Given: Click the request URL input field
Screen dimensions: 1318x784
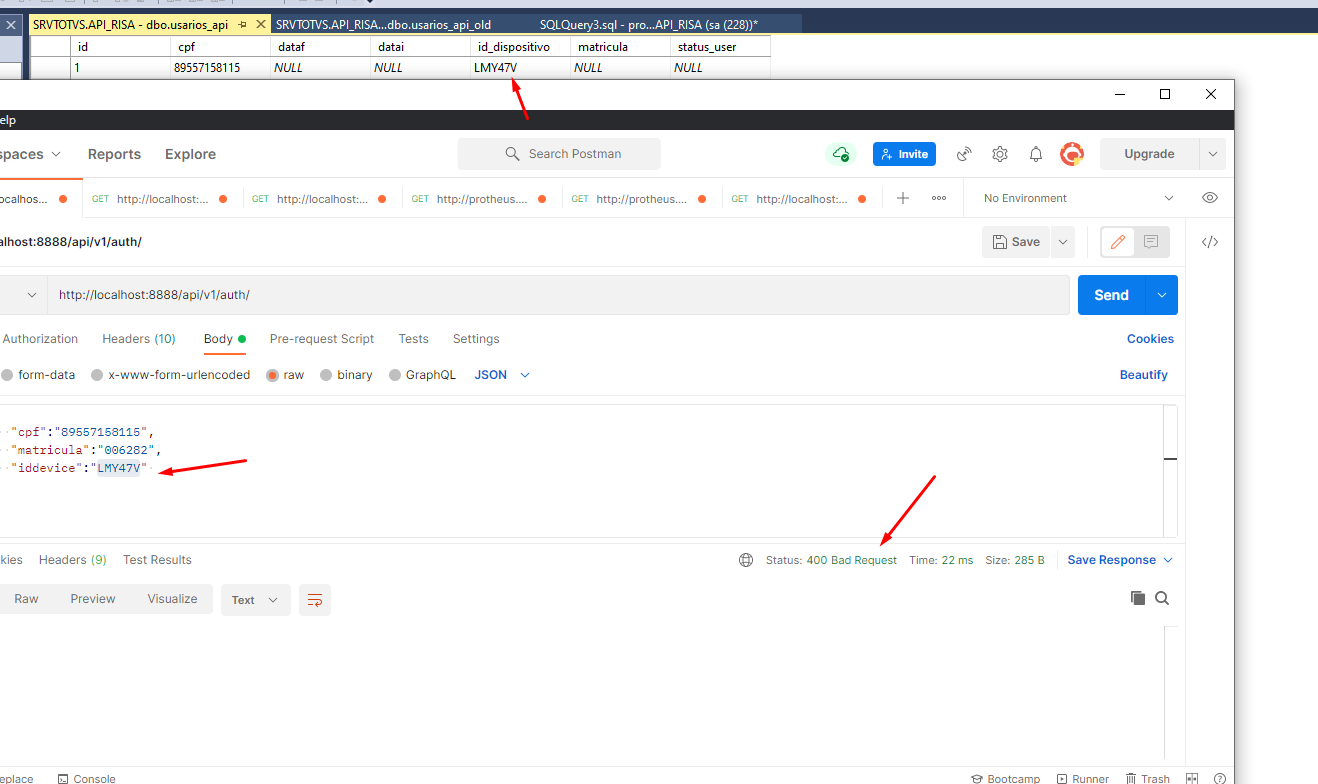Looking at the screenshot, I should tap(558, 295).
